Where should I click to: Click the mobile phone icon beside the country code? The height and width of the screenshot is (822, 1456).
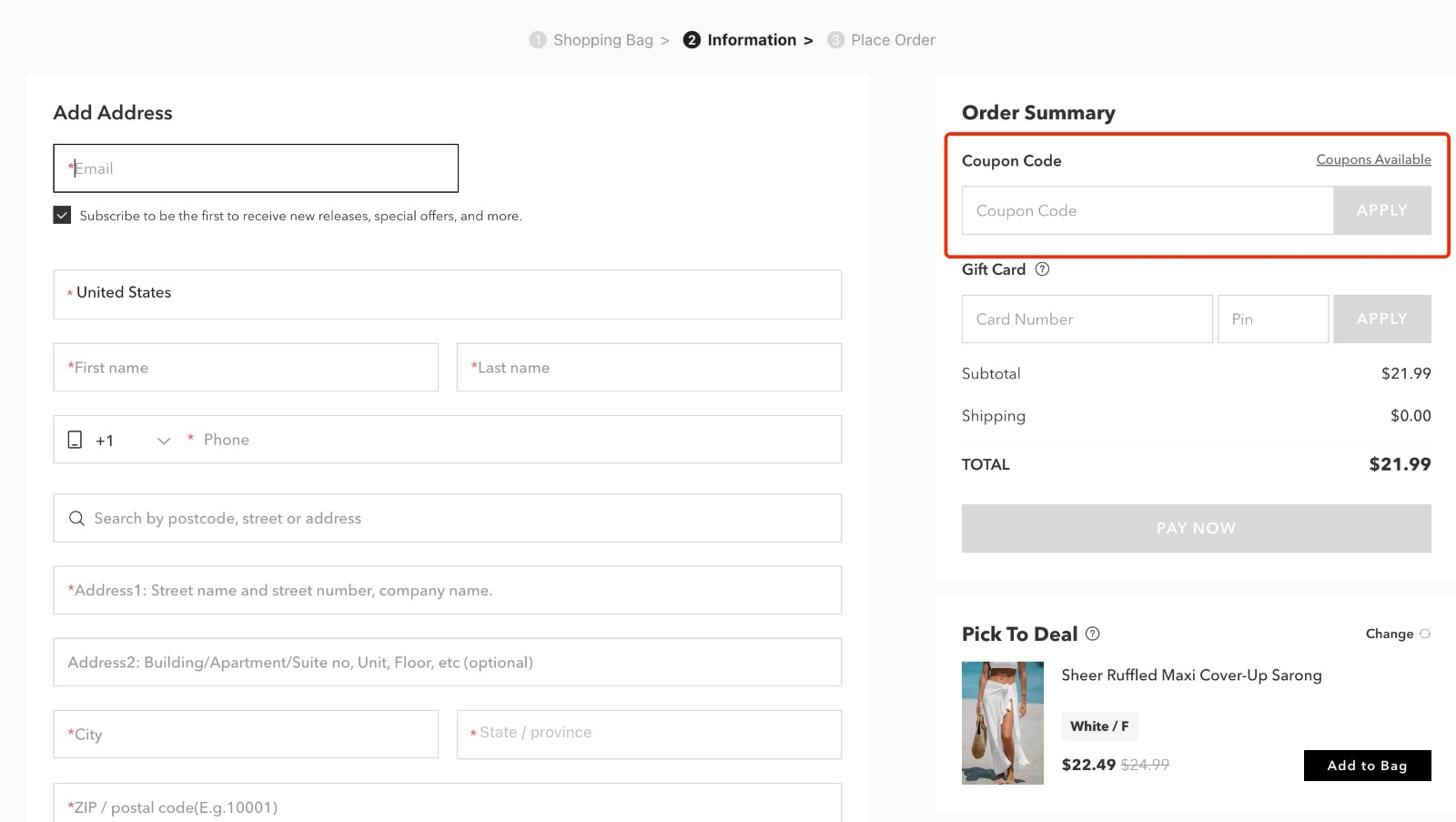[x=76, y=439]
